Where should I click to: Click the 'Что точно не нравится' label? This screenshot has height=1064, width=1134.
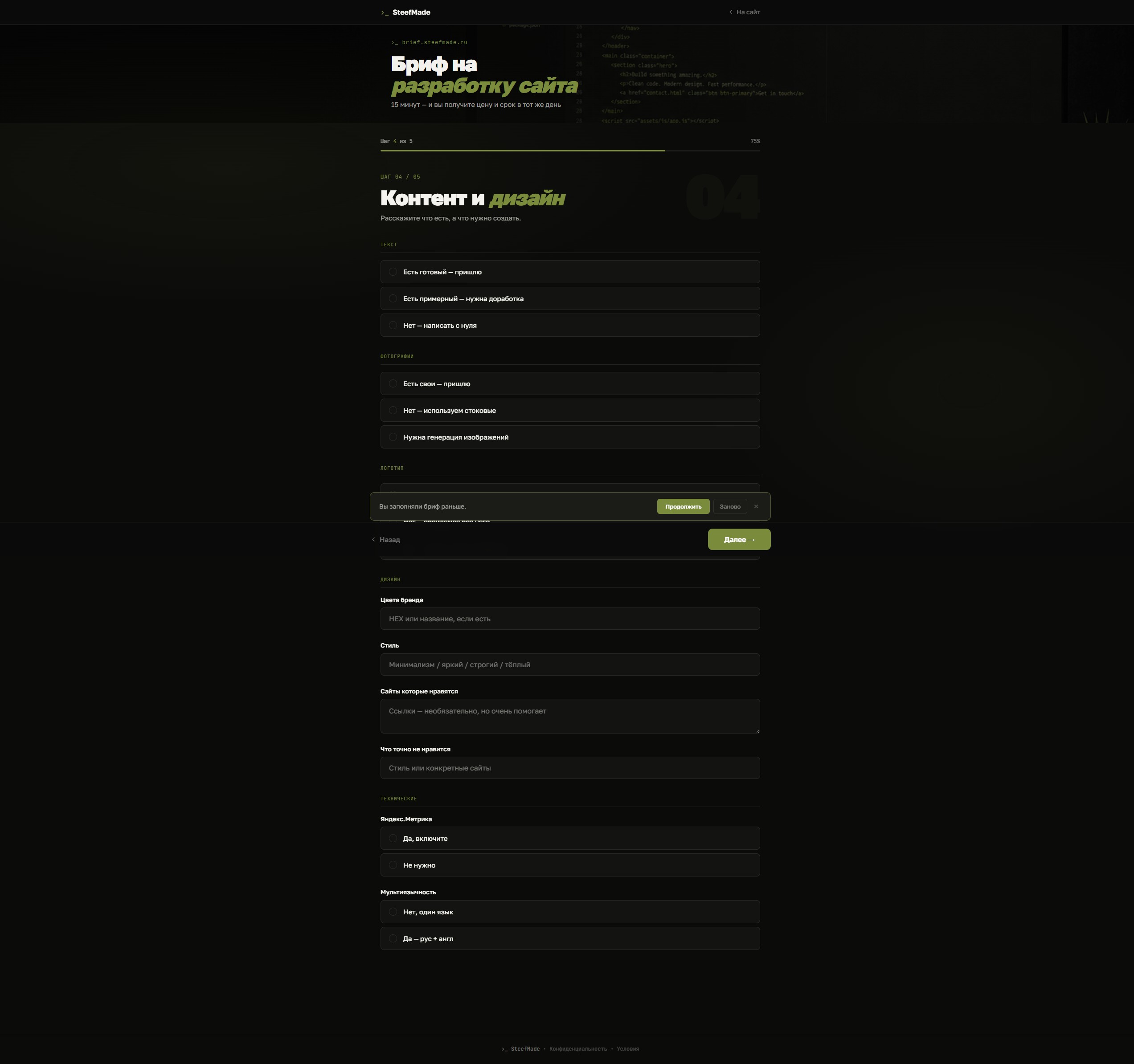pos(415,749)
